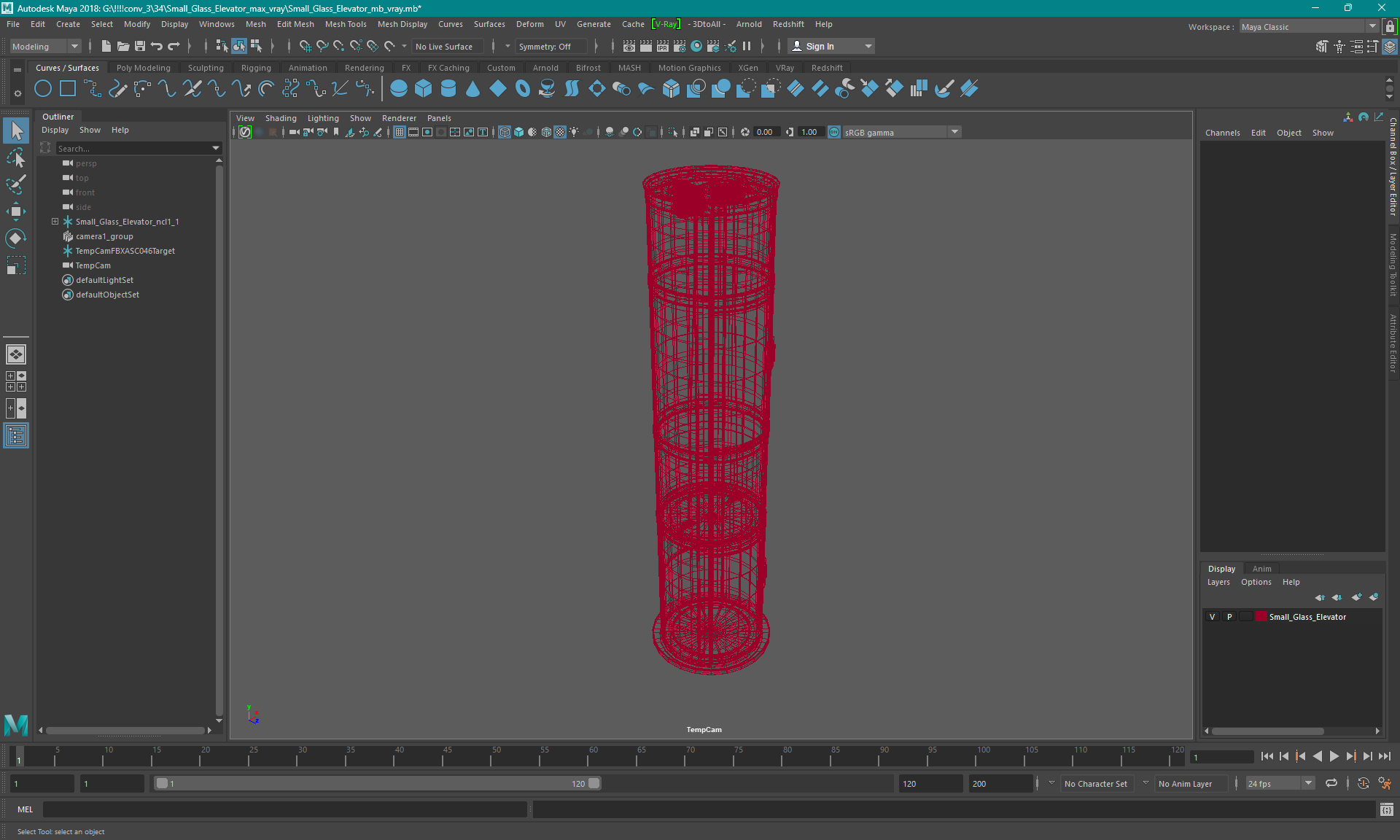The image size is (1400, 840).
Task: Click the Display tab in Channel Box
Action: coord(1222,568)
